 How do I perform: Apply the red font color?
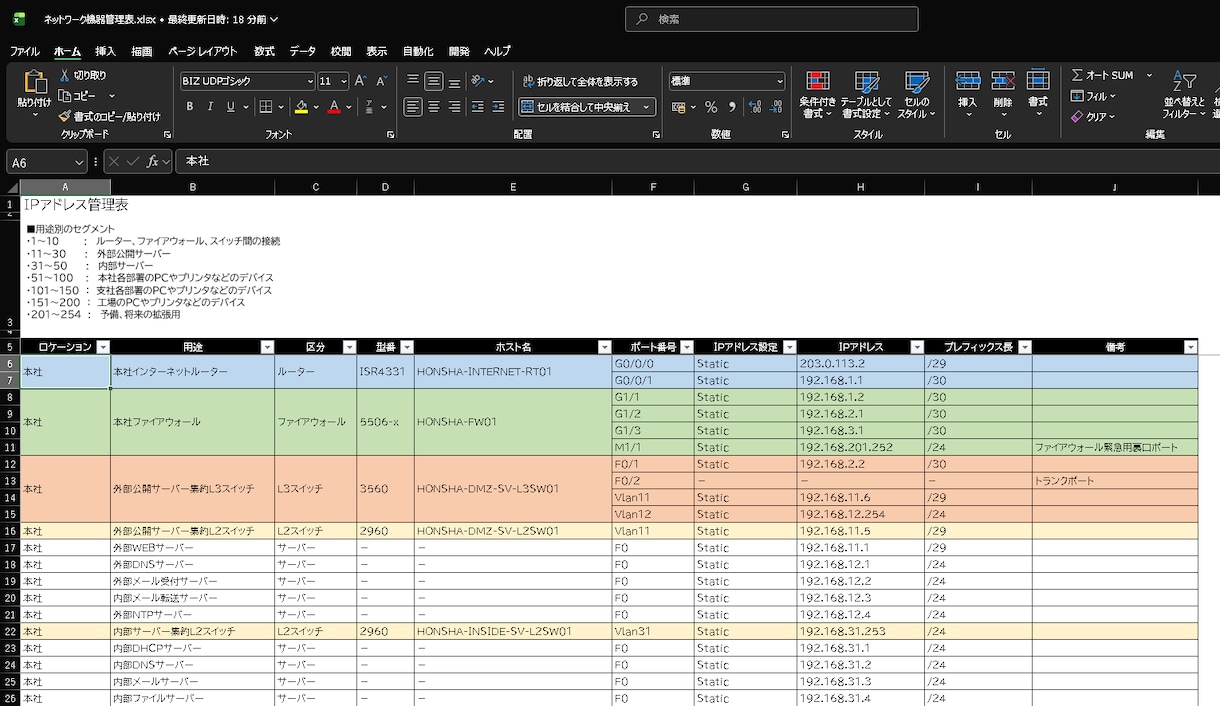pyautogui.click(x=335, y=107)
